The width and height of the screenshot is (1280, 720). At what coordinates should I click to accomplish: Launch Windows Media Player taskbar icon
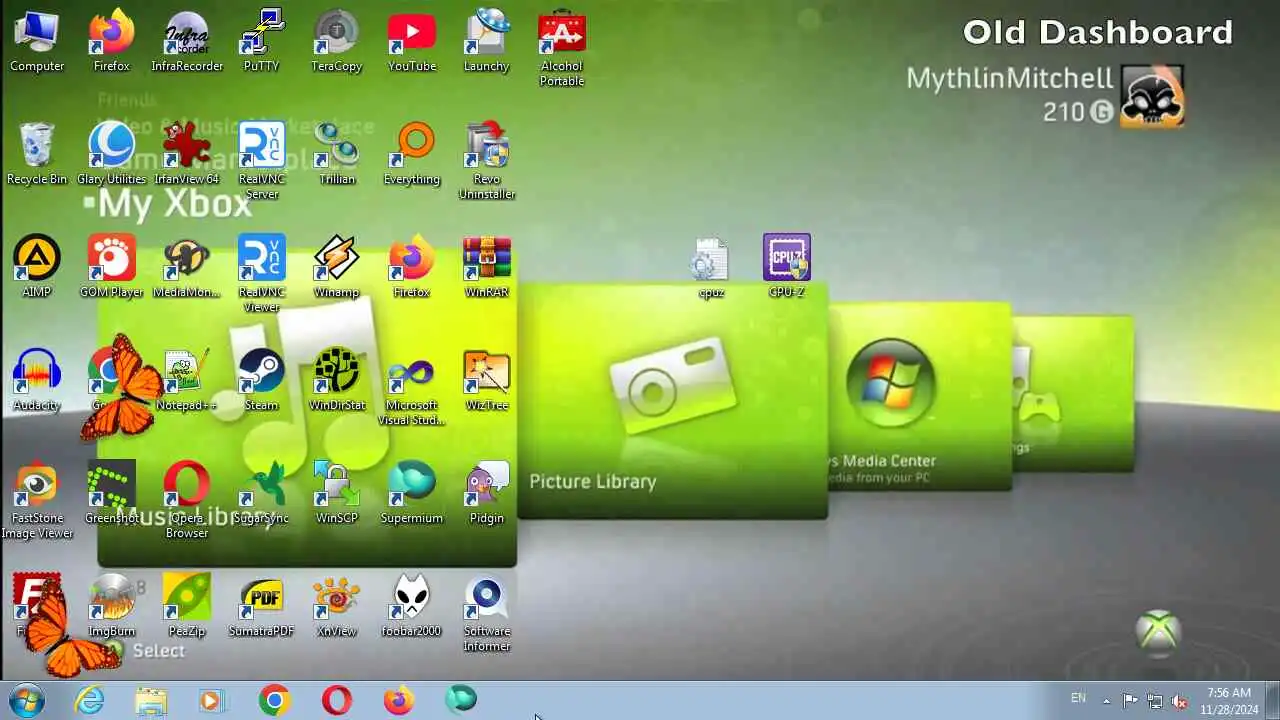(212, 701)
